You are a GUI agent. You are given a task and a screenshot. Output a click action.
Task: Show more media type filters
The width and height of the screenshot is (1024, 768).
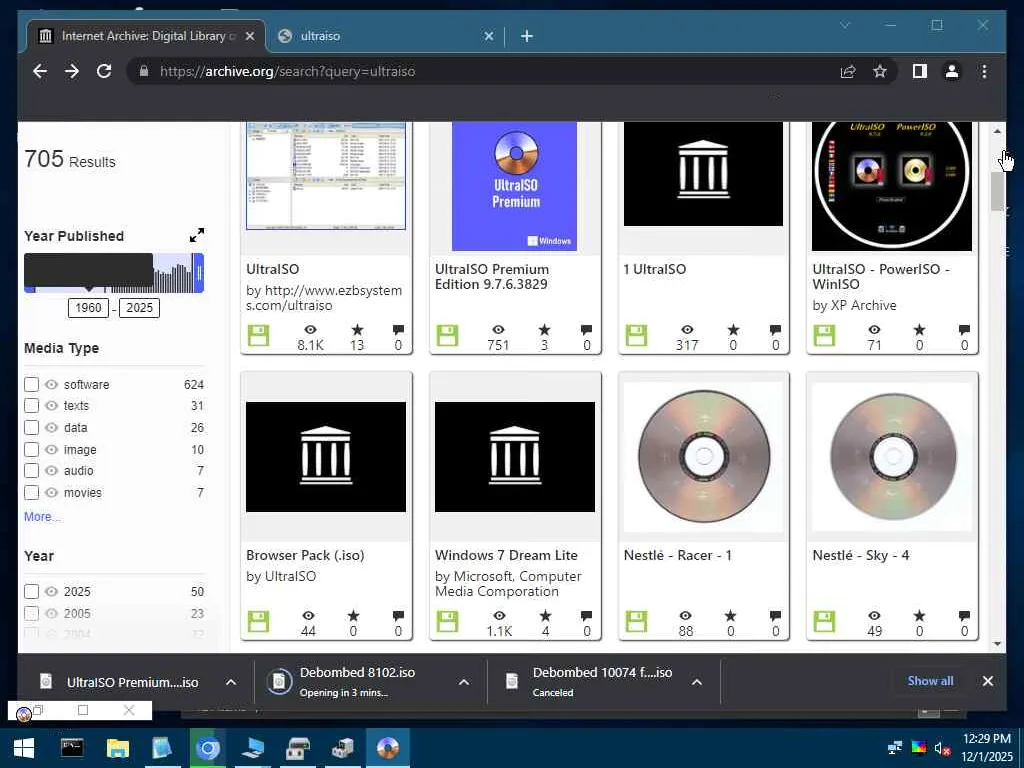click(x=42, y=517)
